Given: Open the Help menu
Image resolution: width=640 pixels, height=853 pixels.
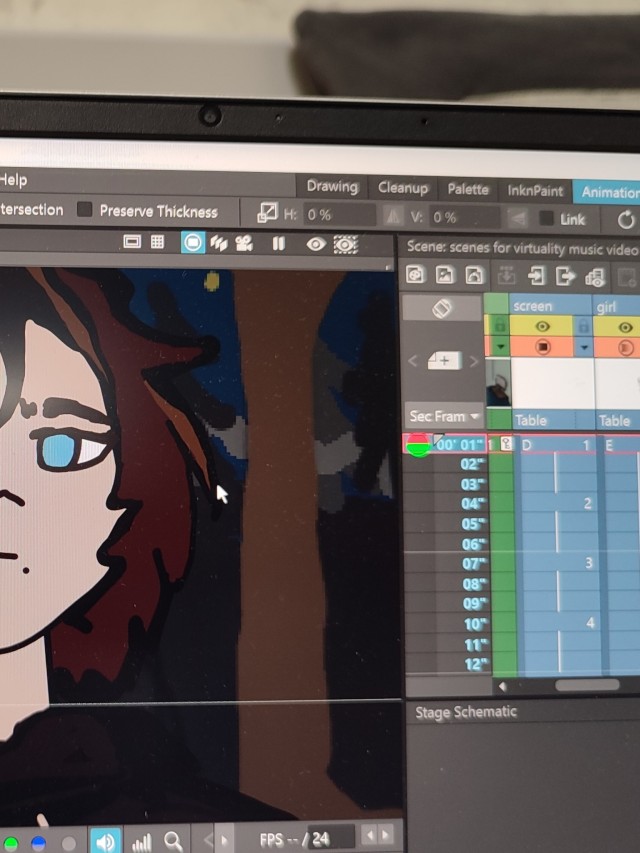Looking at the screenshot, I should click(13, 180).
